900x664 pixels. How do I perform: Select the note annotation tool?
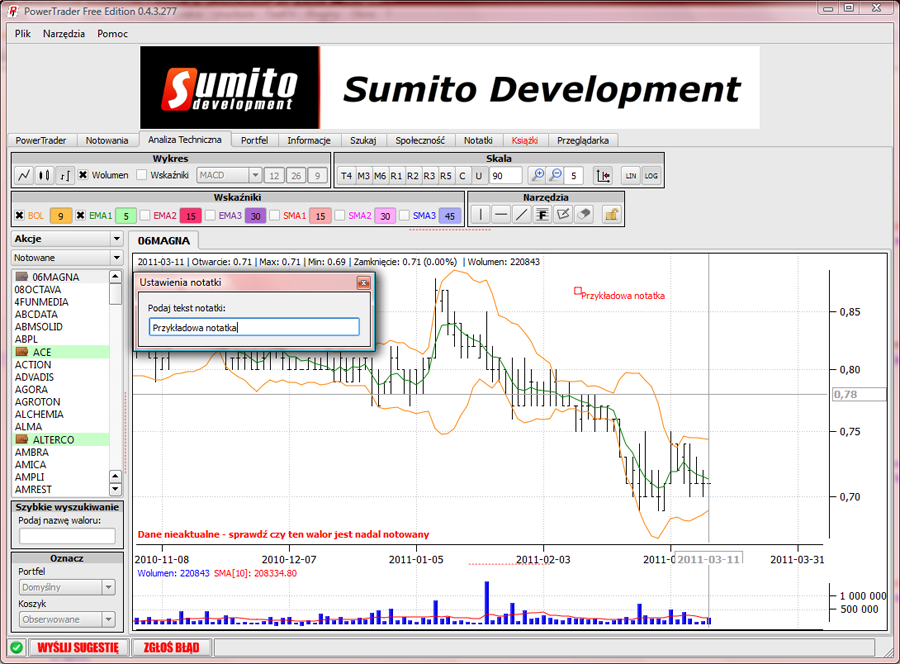pyautogui.click(x=563, y=215)
